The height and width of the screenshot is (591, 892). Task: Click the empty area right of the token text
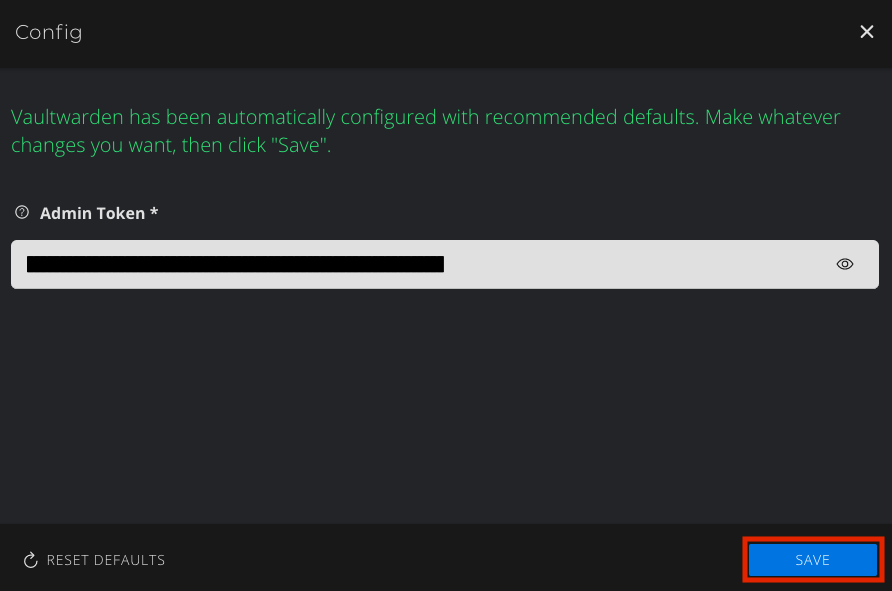[x=640, y=264]
